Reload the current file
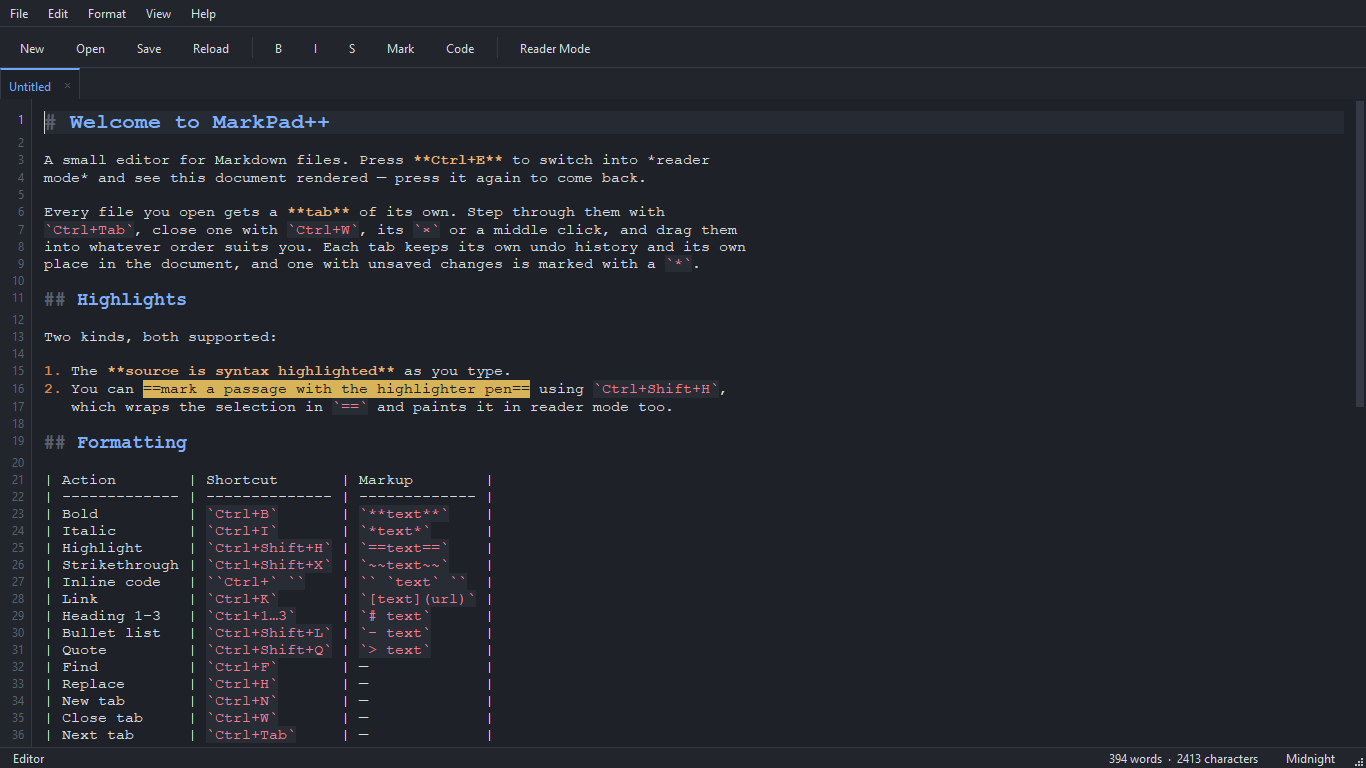 [211, 49]
